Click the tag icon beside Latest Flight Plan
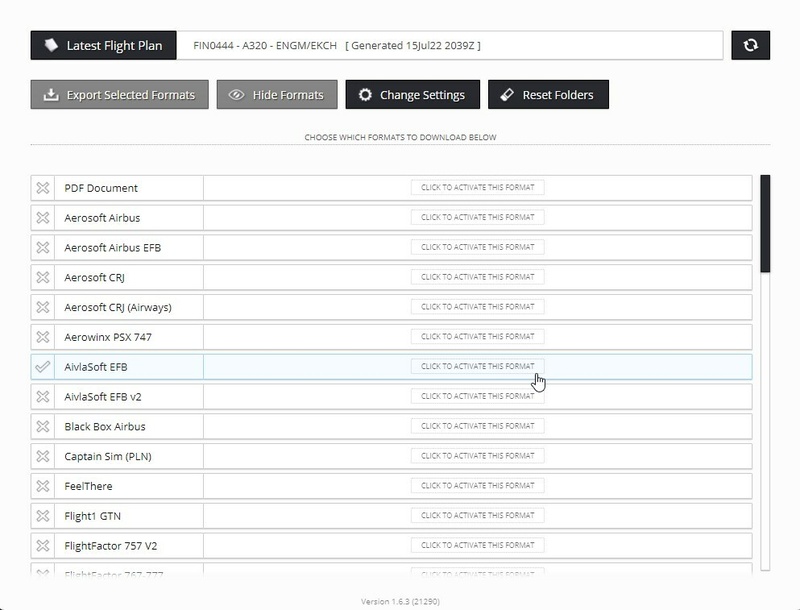800x610 pixels. click(51, 45)
